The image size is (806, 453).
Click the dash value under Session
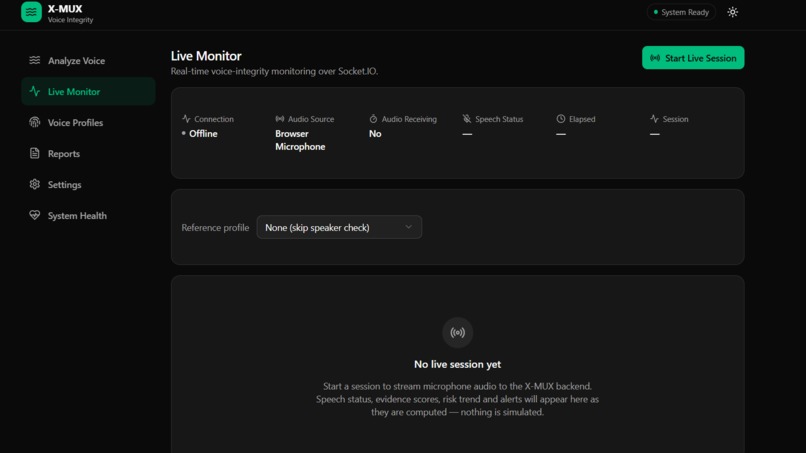pyautogui.click(x=654, y=134)
